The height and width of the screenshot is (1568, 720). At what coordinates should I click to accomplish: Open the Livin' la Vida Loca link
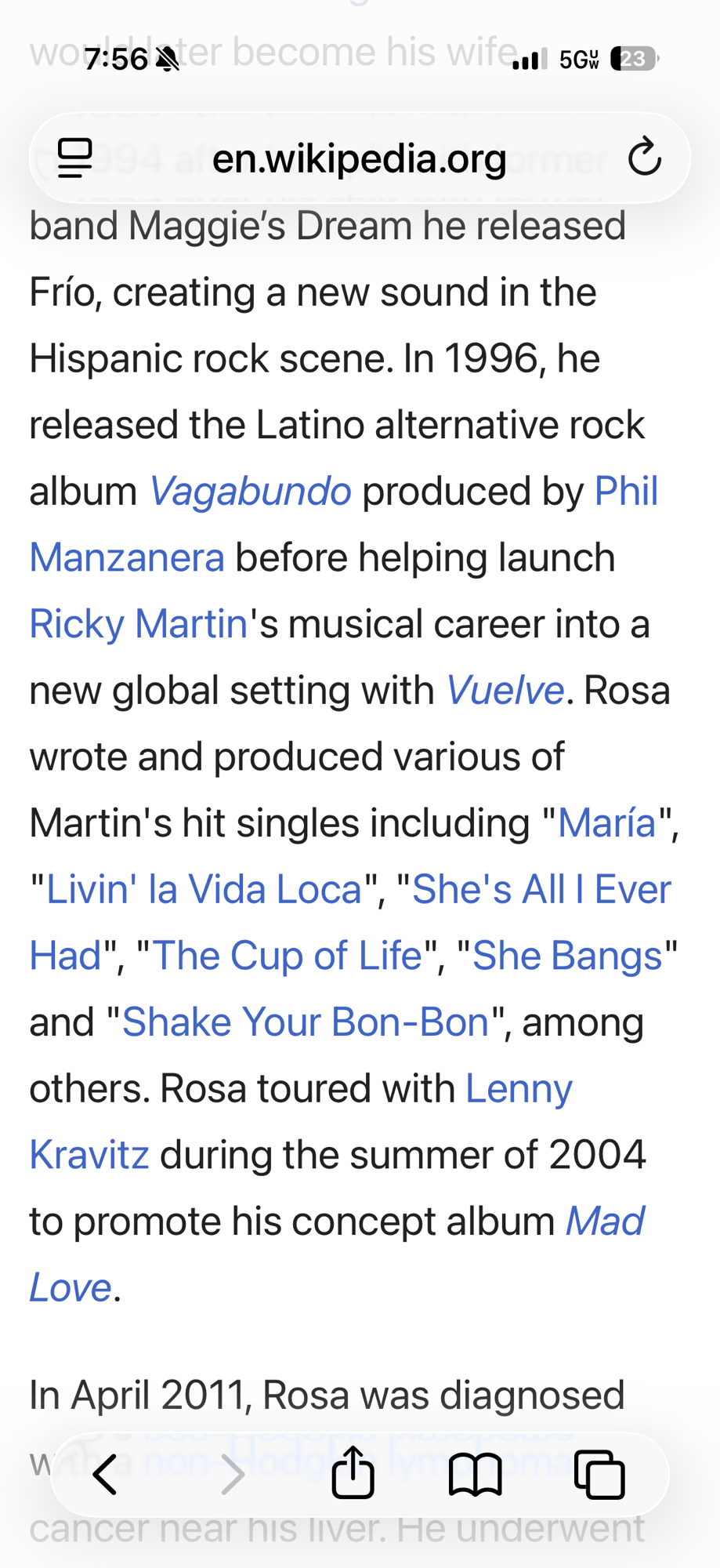pyautogui.click(x=204, y=890)
